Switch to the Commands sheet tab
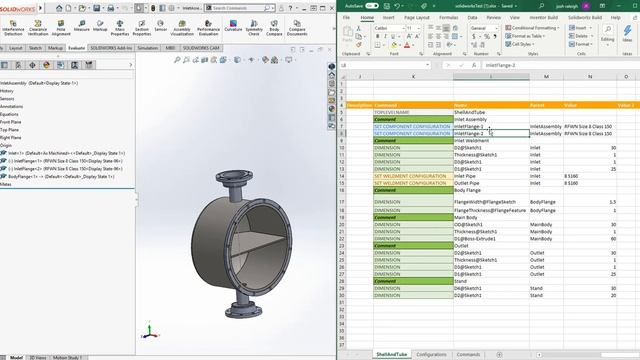 point(468,354)
